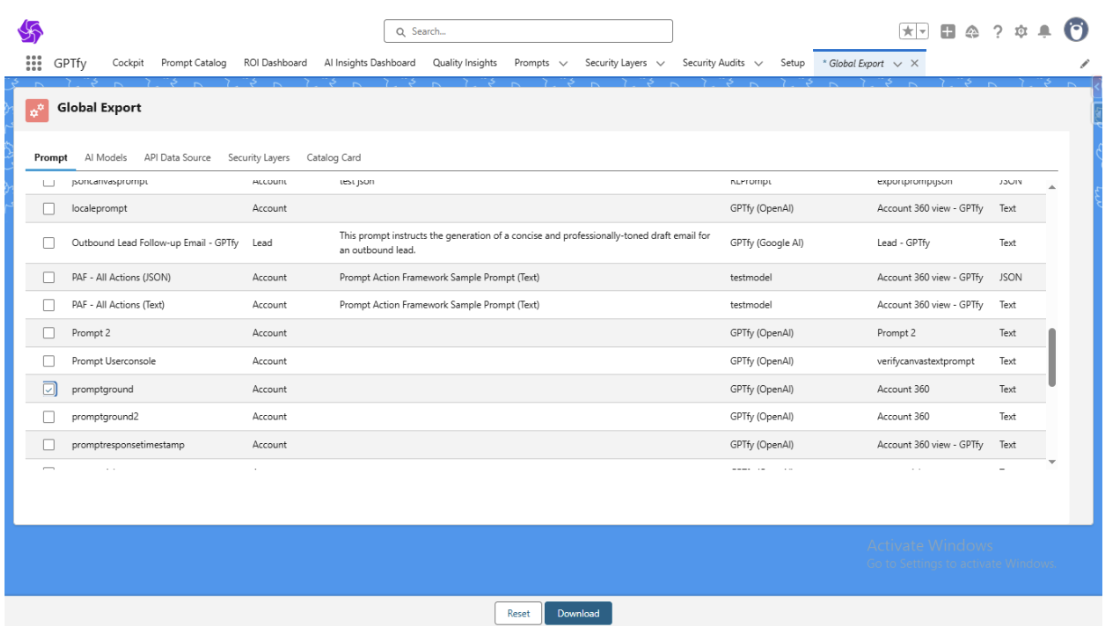Uncheck the promptground checkbox

[49, 389]
